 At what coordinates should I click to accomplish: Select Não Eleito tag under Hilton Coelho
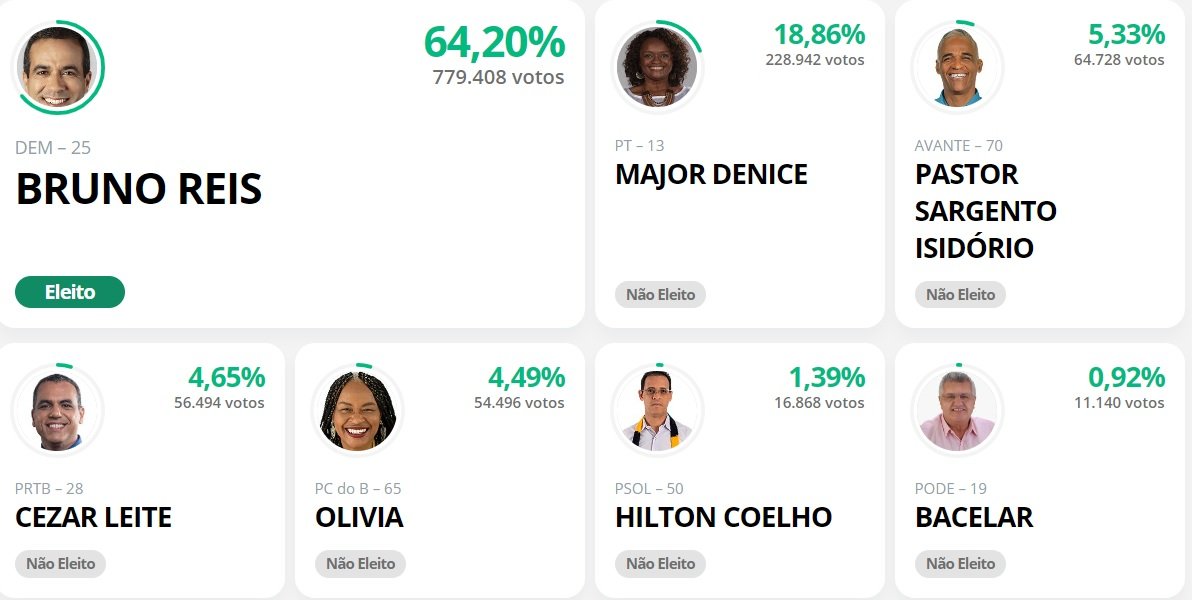(660, 564)
